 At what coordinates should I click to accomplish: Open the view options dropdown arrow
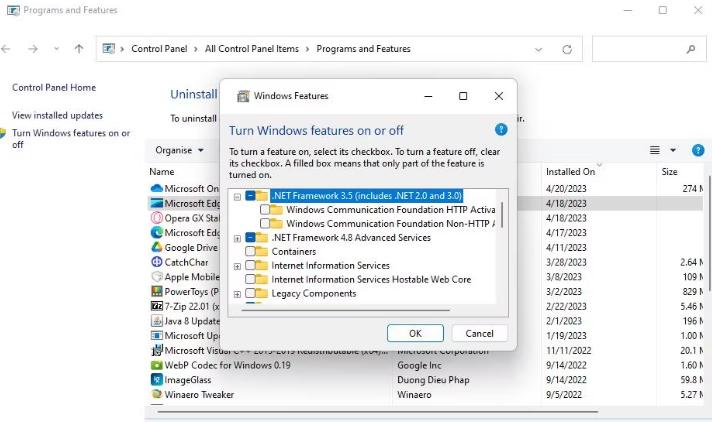point(673,150)
